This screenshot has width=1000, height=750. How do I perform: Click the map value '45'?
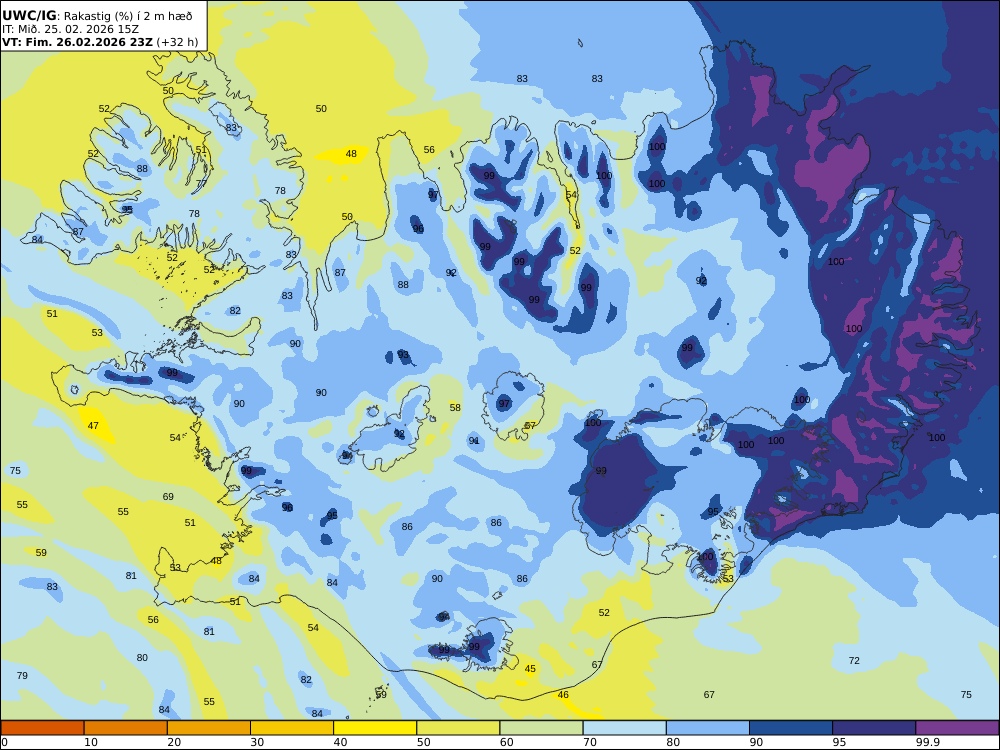pos(530,668)
